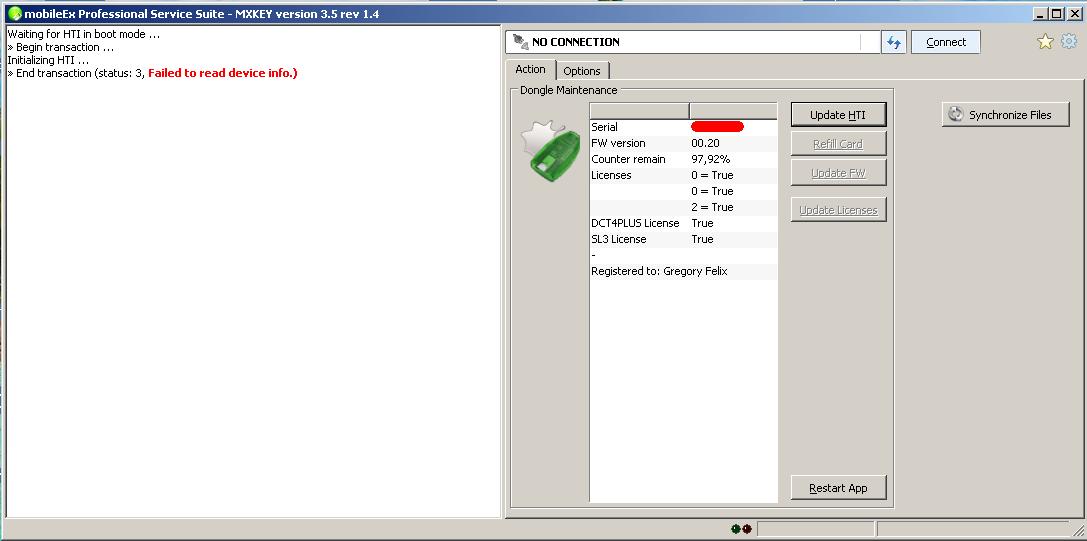1087x541 pixels.
Task: Click the 'Waiting for HTI in boot mode' log line
Action: click(83, 33)
